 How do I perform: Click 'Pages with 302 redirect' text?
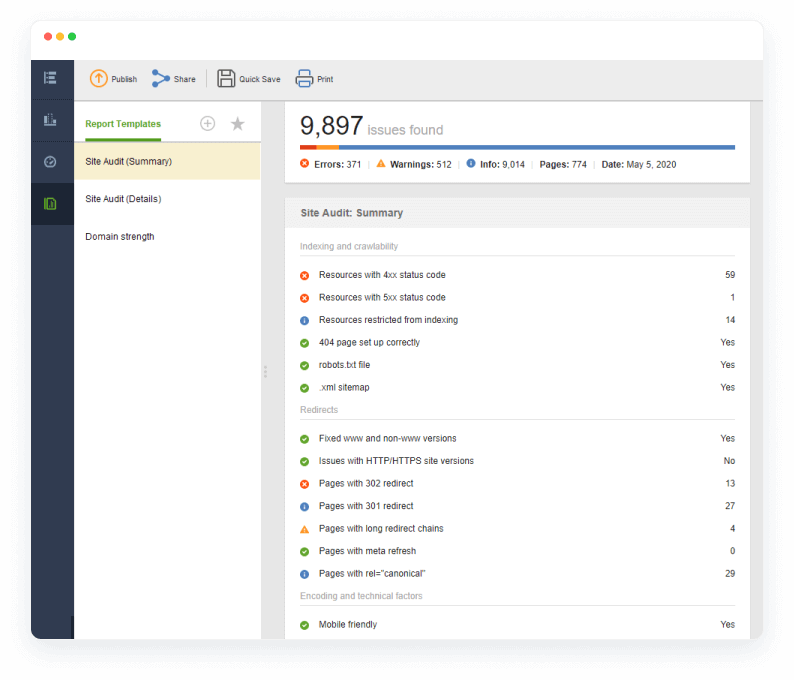coord(366,484)
